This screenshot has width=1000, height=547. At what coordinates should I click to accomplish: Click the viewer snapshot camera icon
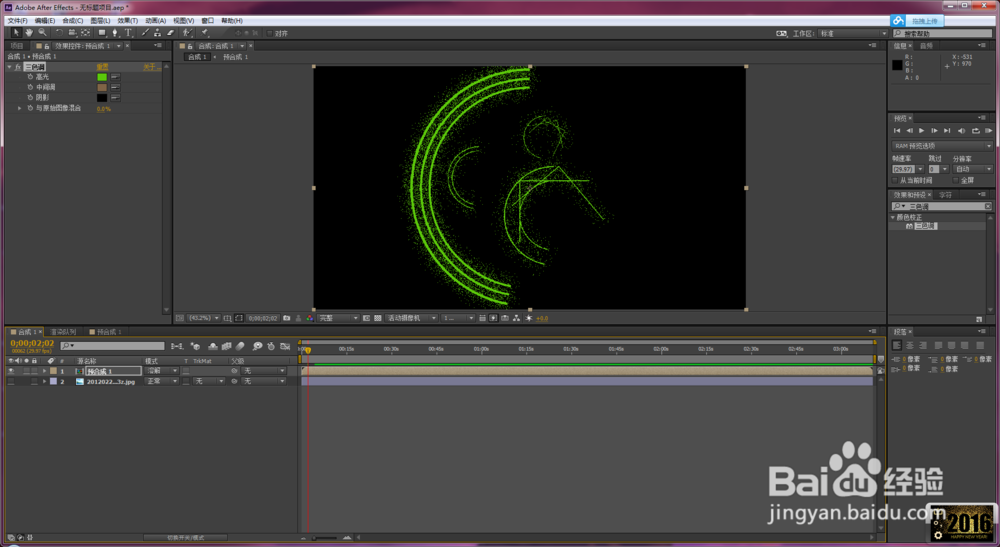click(x=286, y=318)
